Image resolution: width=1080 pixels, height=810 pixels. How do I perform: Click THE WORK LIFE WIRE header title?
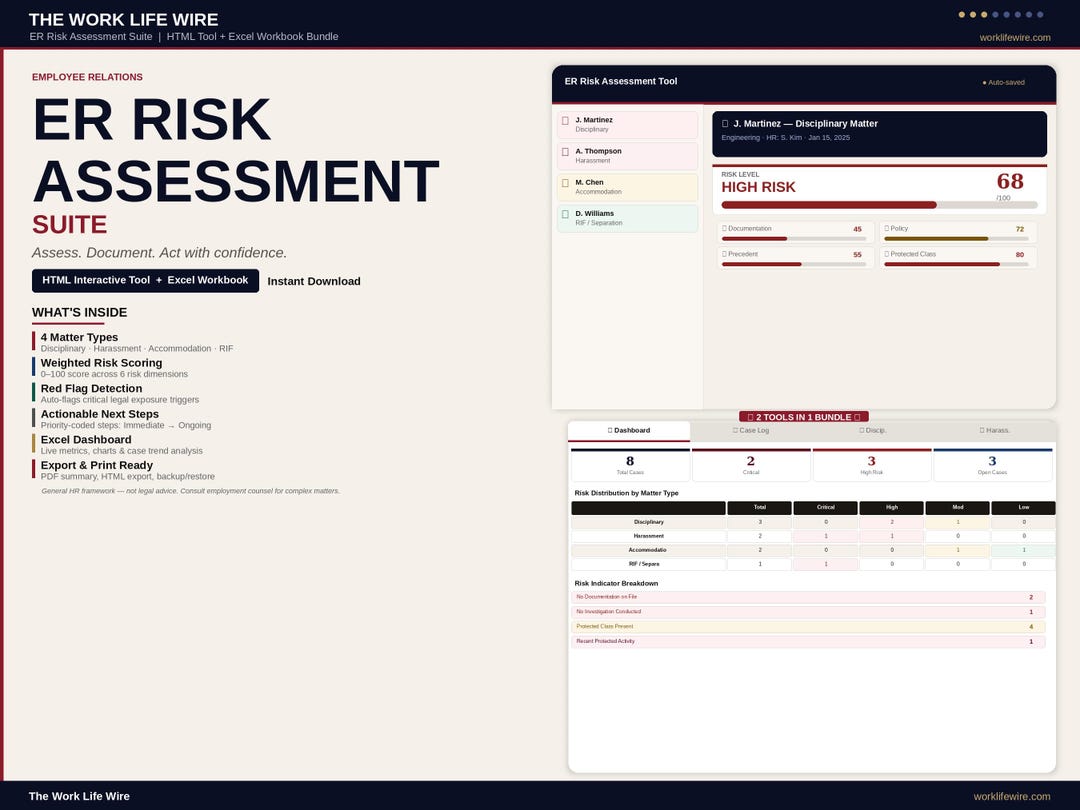point(123,19)
